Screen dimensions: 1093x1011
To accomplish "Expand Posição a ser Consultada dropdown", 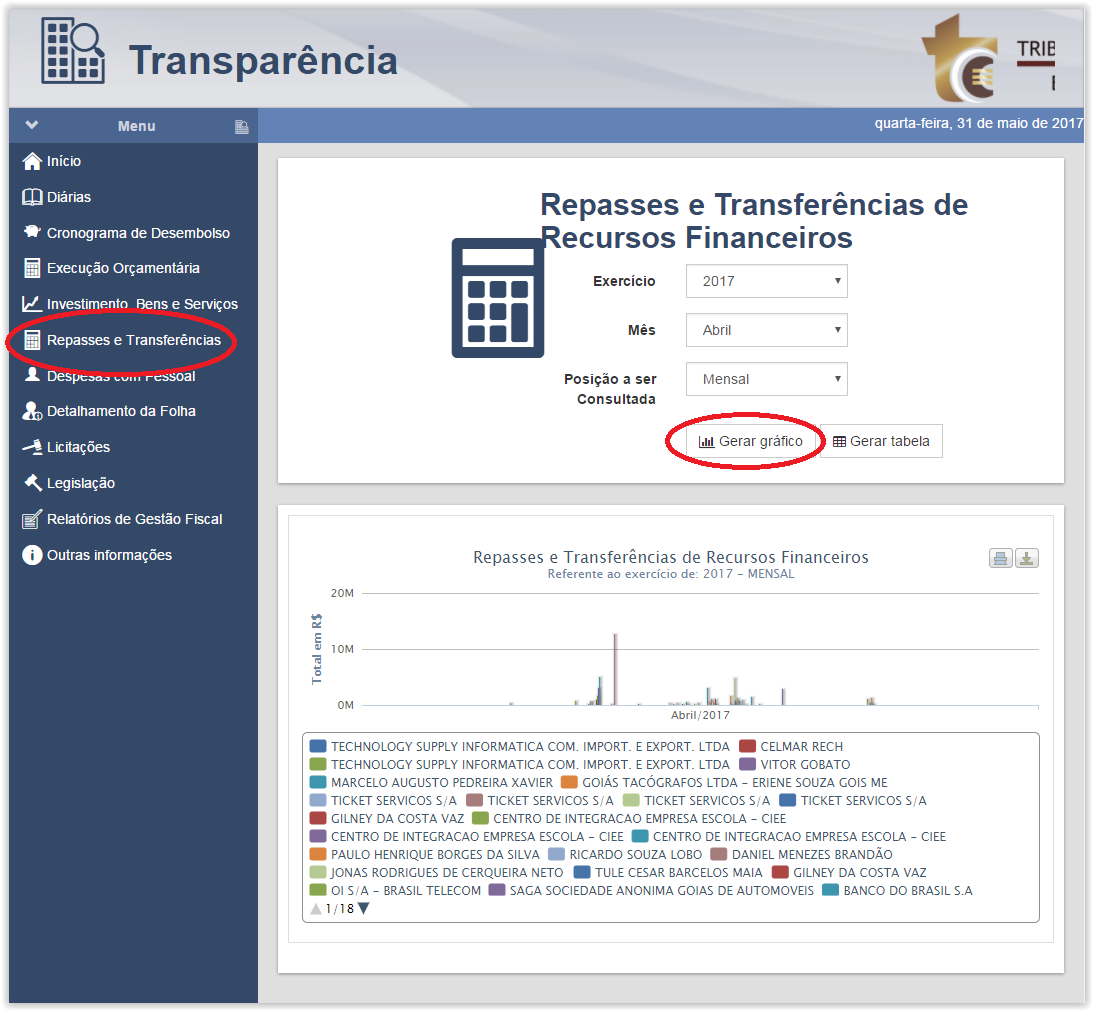I will pyautogui.click(x=766, y=379).
